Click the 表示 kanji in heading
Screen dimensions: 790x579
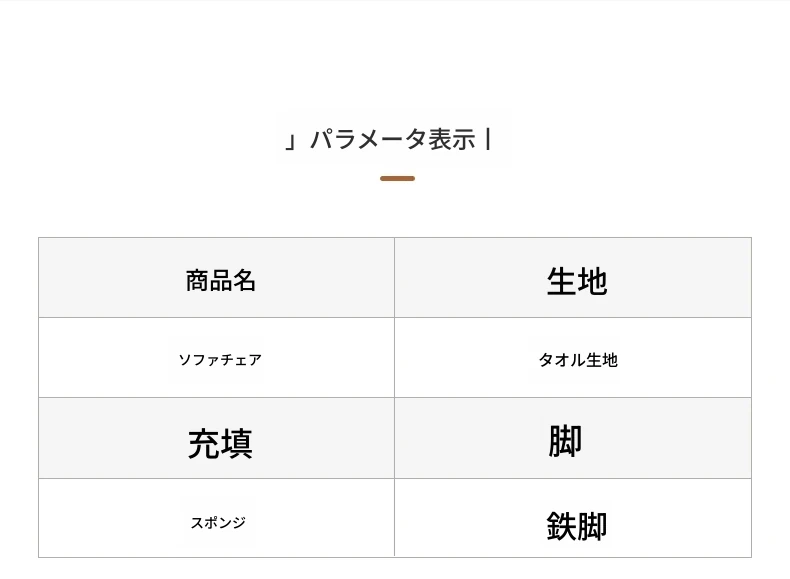coord(452,140)
